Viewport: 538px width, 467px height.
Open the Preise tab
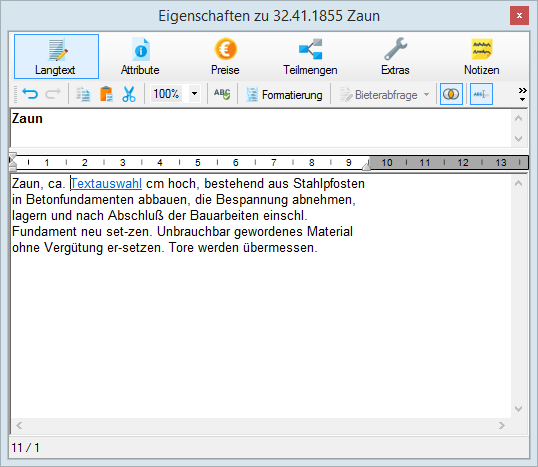coord(225,57)
